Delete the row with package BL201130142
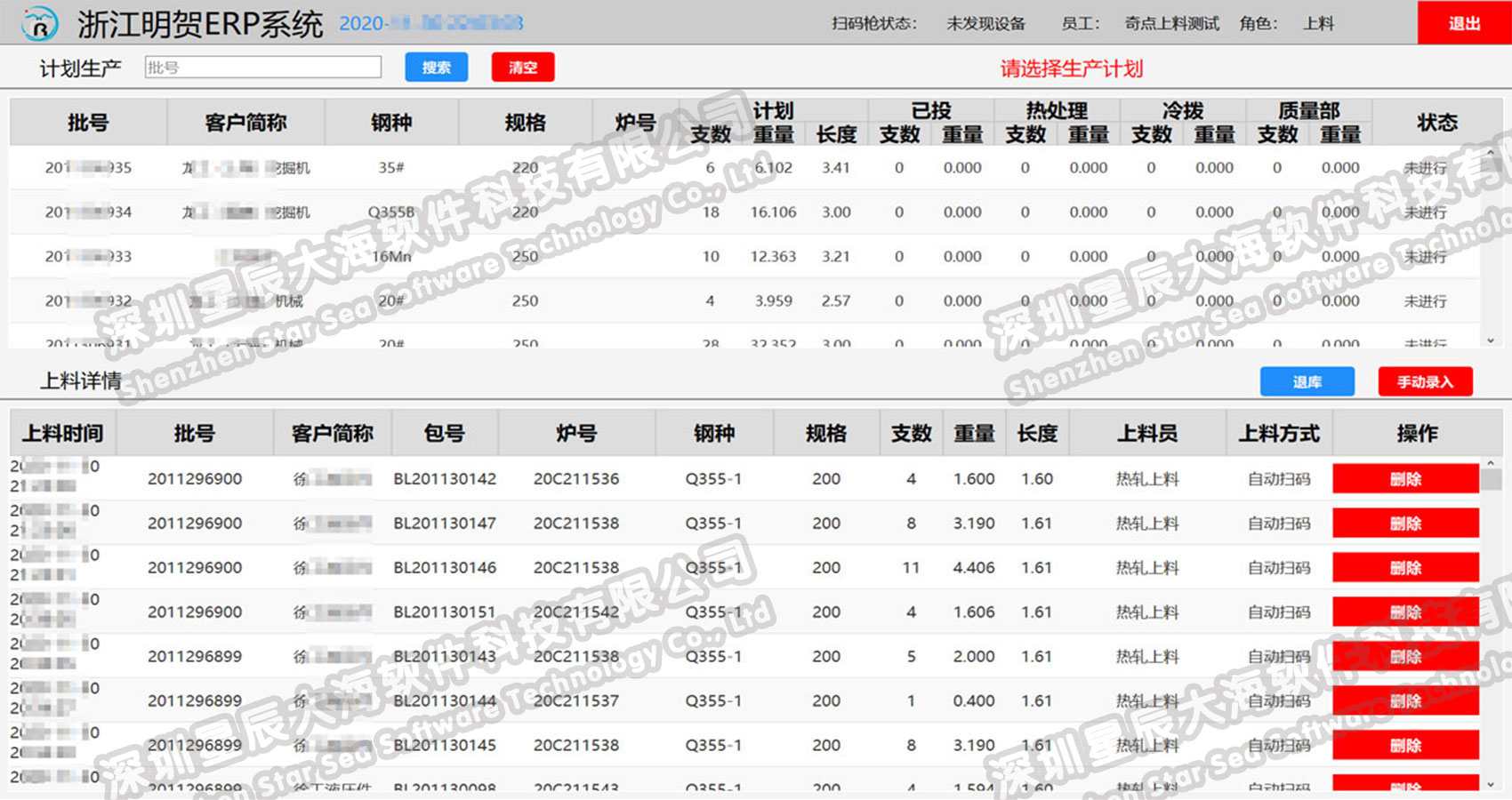The width and height of the screenshot is (1512, 800). (1405, 479)
